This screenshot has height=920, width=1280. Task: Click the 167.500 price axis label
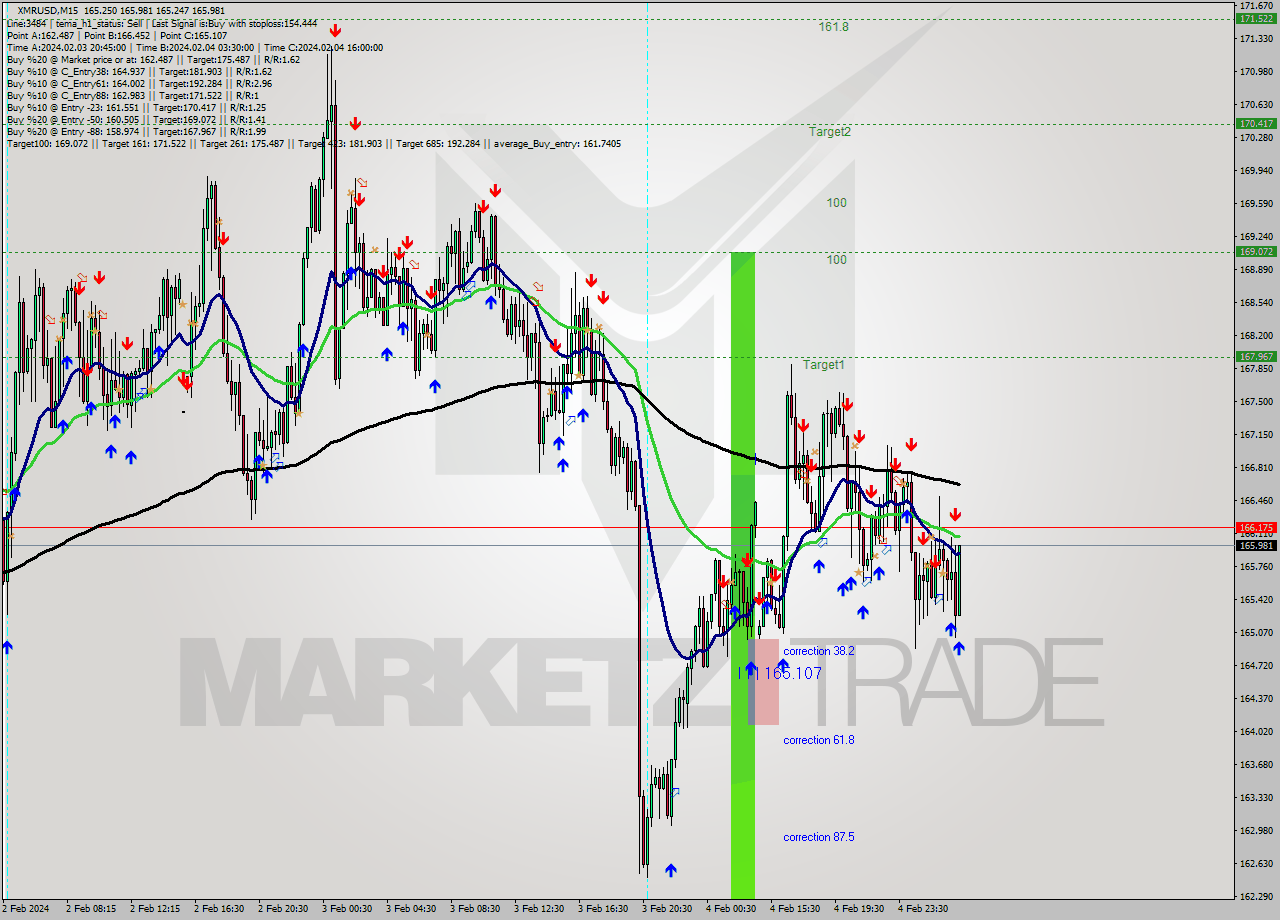[1256, 401]
